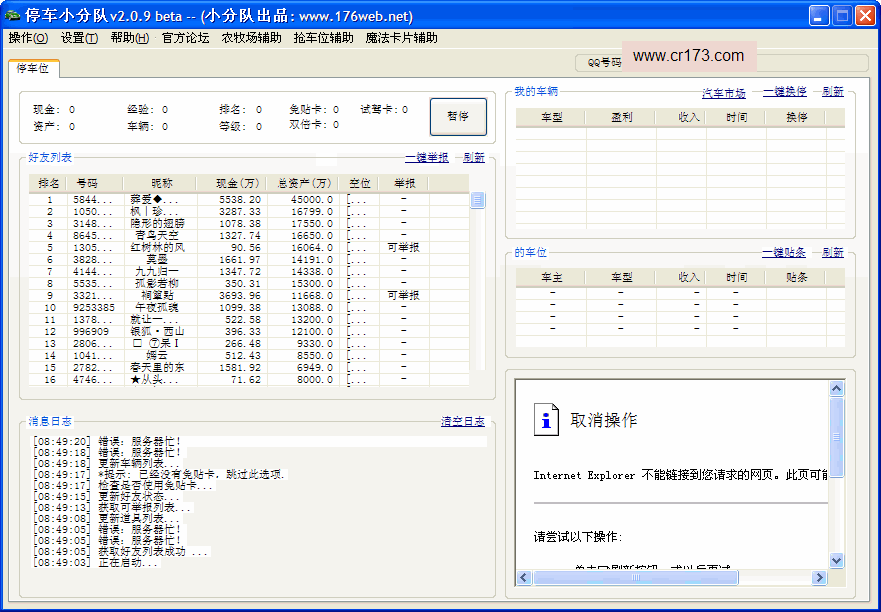Click 刷新 link above the friend list

[x=473, y=158]
